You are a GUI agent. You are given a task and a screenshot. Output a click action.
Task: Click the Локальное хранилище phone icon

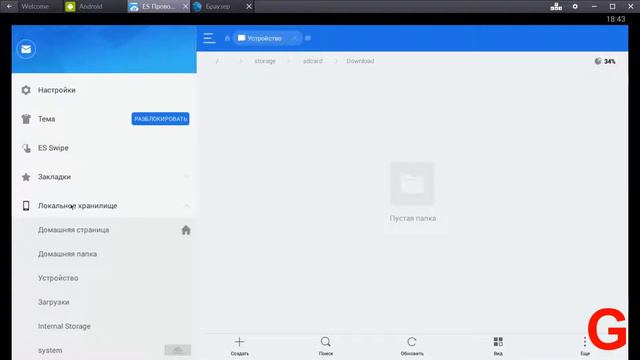[26, 206]
